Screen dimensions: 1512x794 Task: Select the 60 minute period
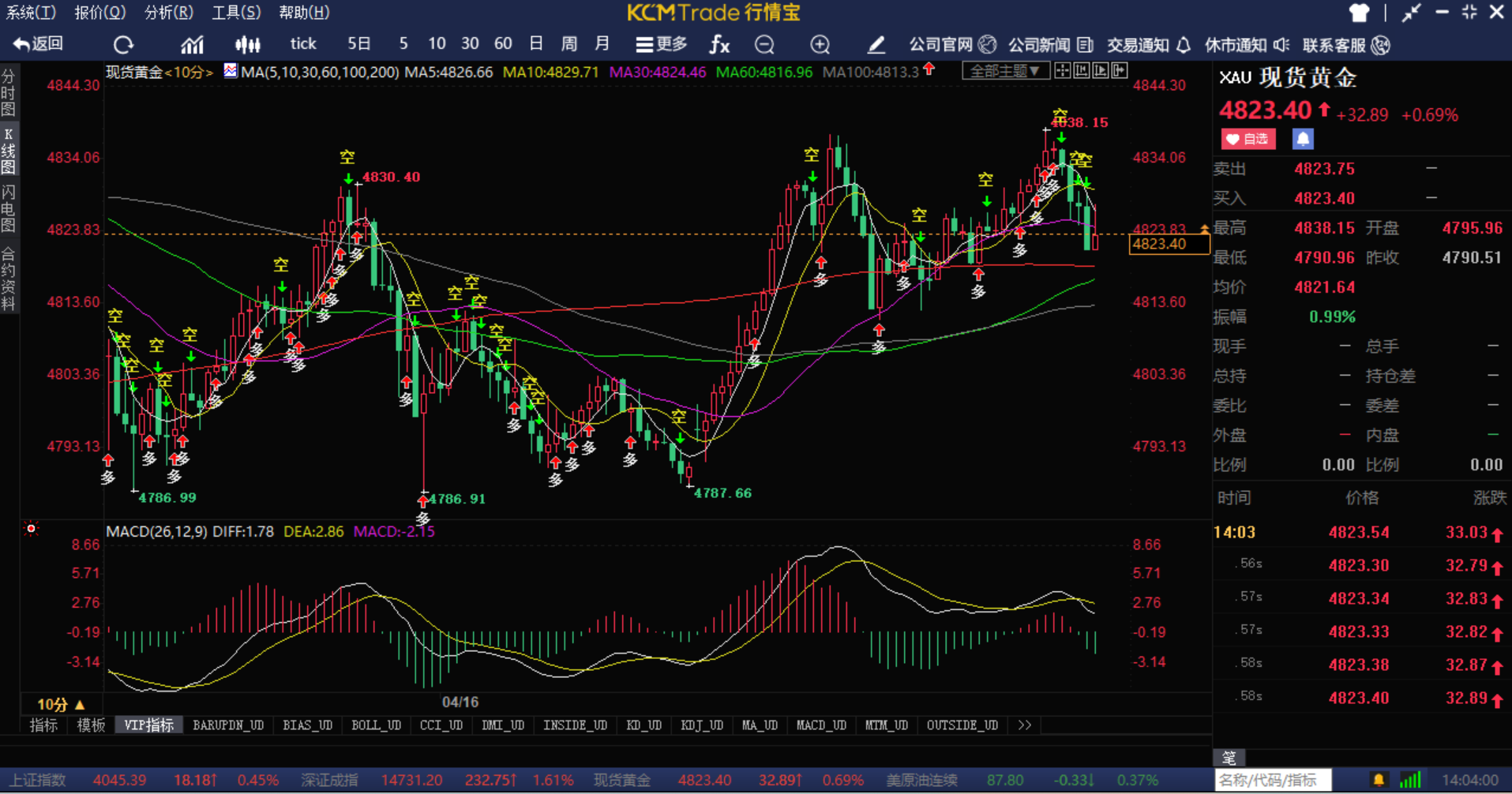pos(503,44)
